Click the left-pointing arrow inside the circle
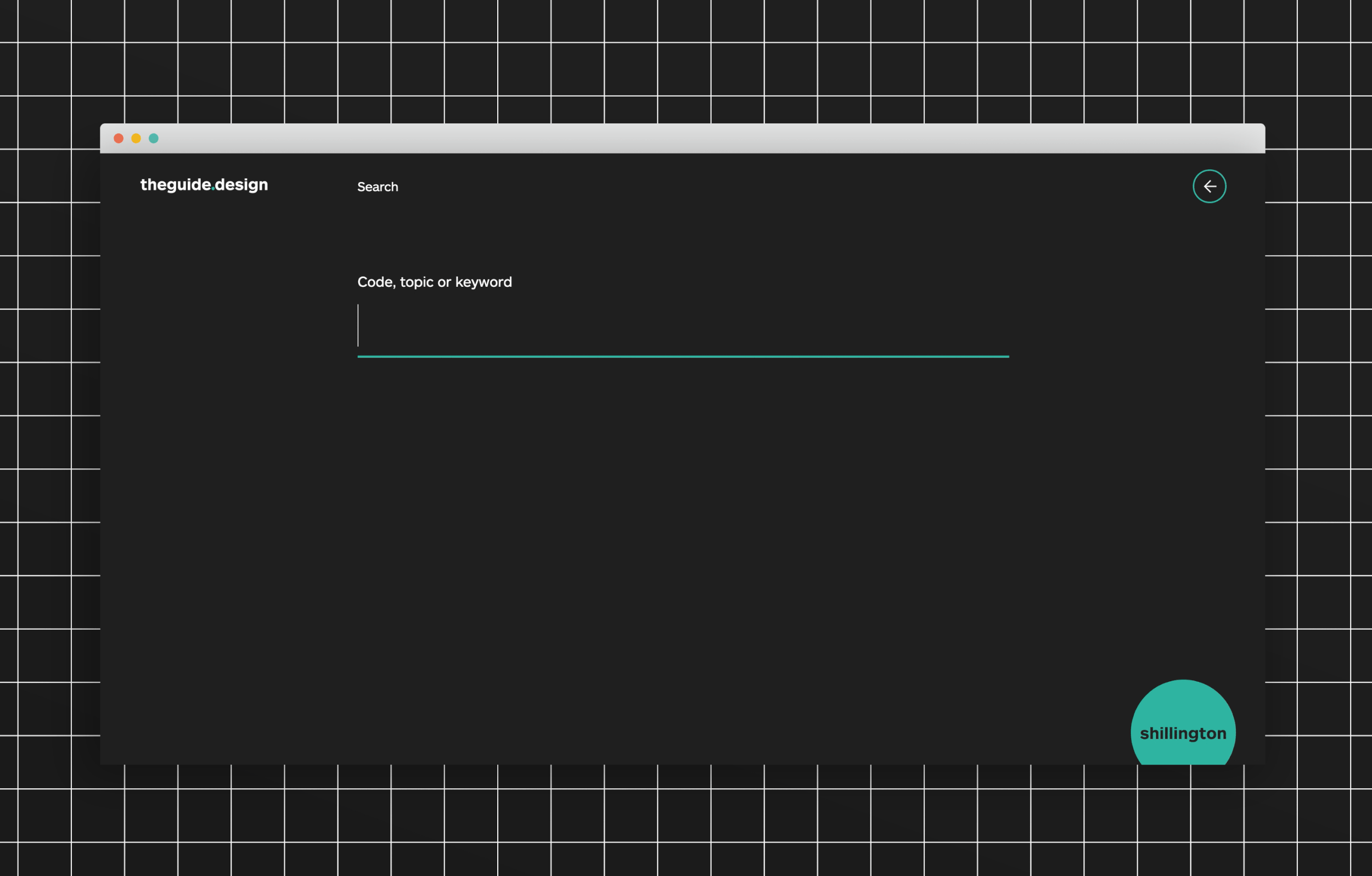1372x876 pixels. click(1210, 186)
